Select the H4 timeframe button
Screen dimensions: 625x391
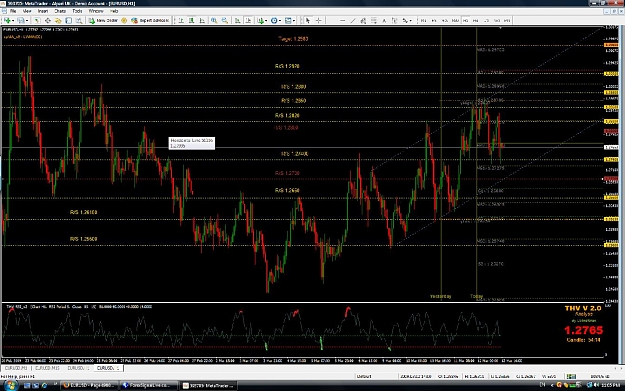pyautogui.click(x=476, y=20)
